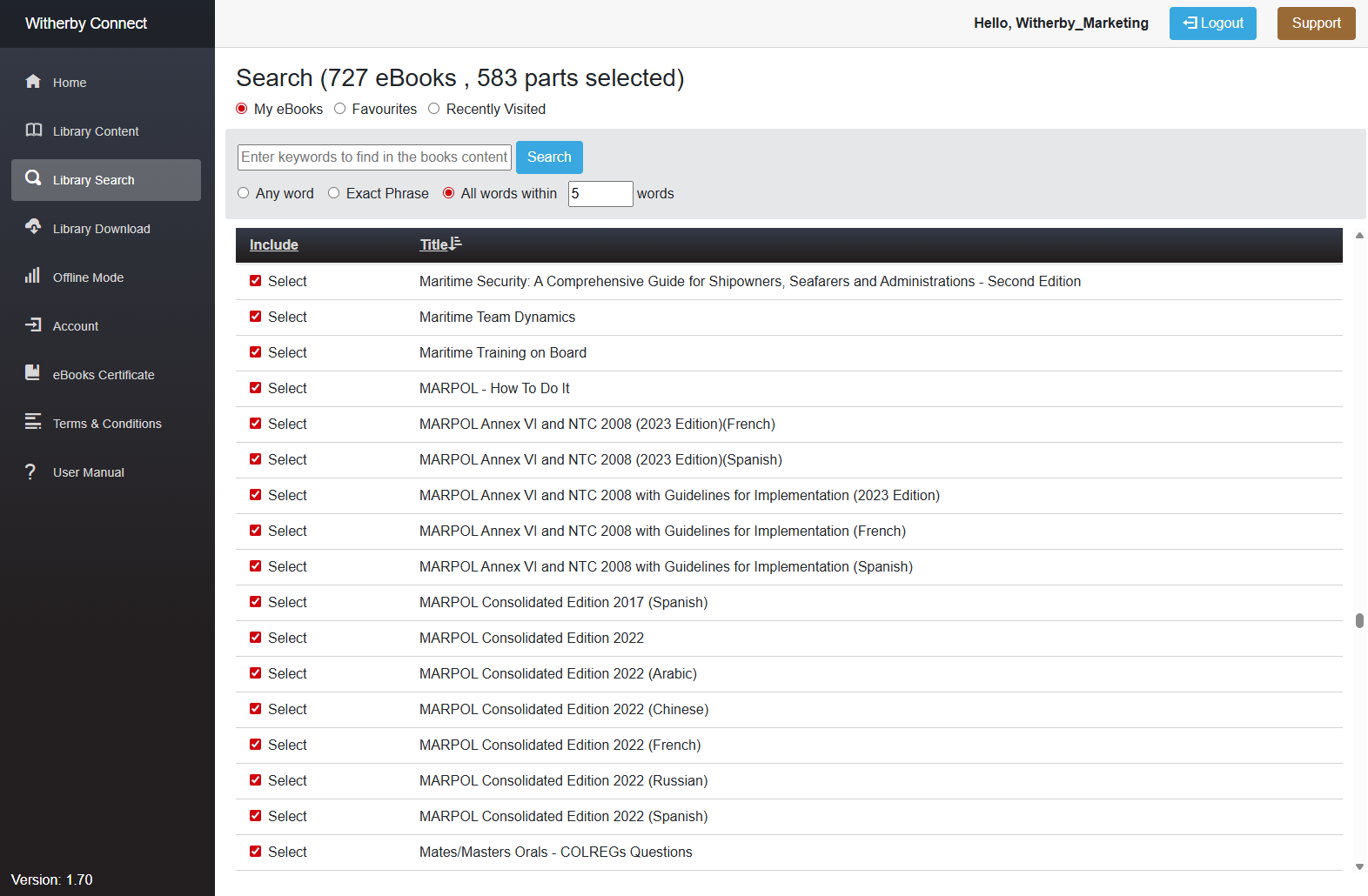
Task: Click MARPOL Annex VI 2023 Edition (Spanish) title
Action: tap(600, 459)
